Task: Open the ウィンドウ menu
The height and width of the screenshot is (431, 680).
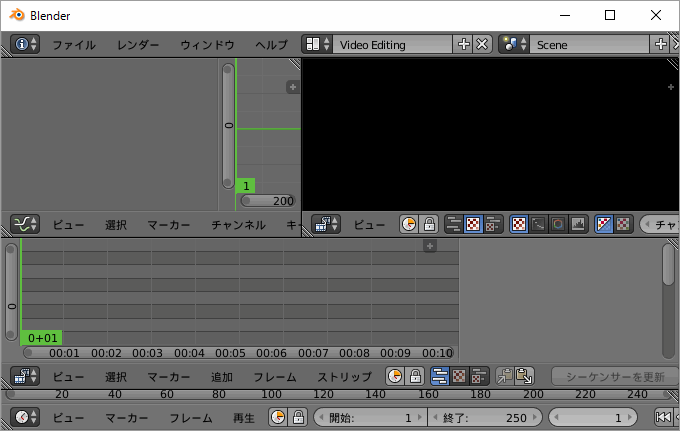Action: point(207,45)
